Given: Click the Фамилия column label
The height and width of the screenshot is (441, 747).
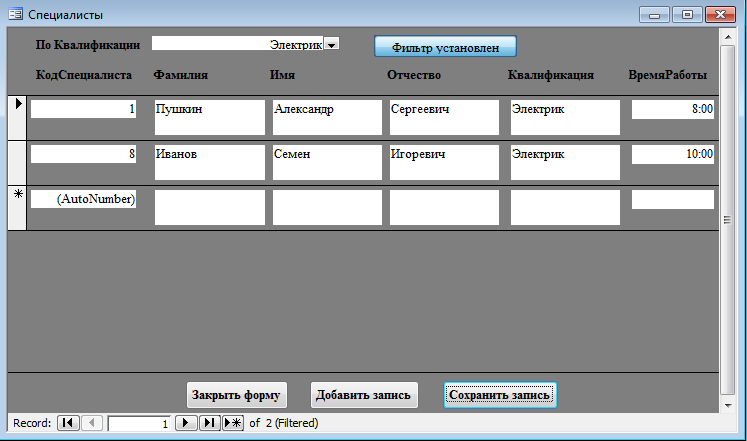Looking at the screenshot, I should coord(181,75).
